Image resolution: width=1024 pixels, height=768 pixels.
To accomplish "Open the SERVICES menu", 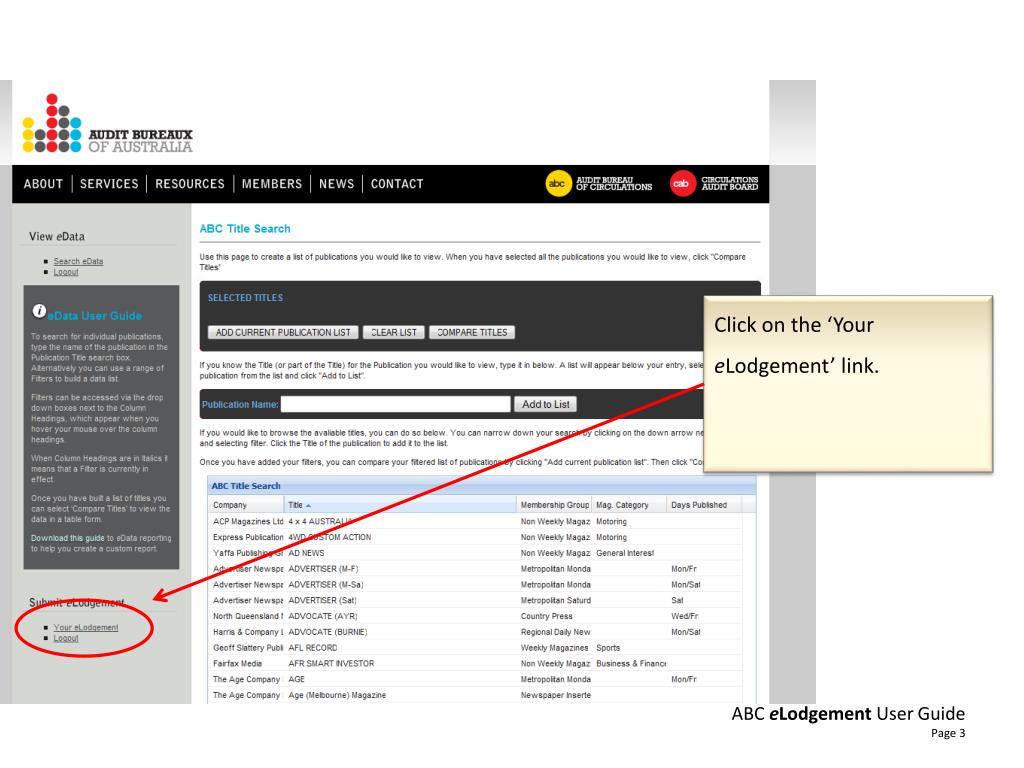I will [109, 184].
